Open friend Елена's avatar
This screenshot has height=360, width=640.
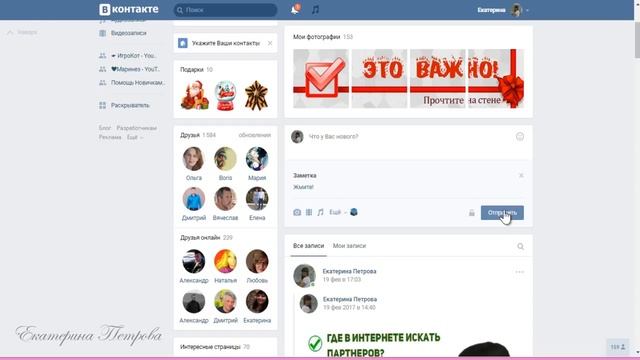click(257, 199)
